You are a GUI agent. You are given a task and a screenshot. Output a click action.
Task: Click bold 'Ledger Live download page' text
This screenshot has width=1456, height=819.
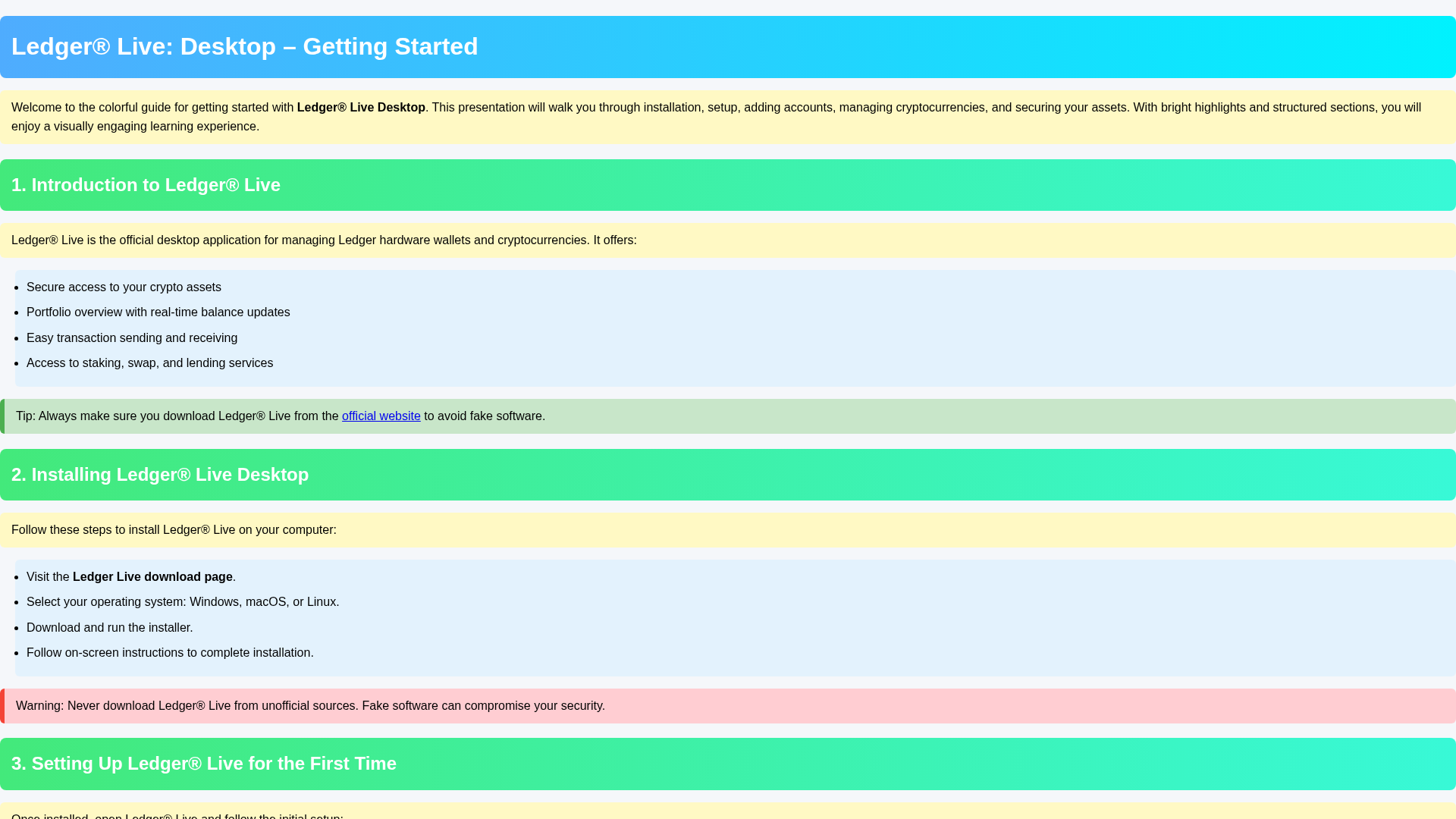click(152, 577)
